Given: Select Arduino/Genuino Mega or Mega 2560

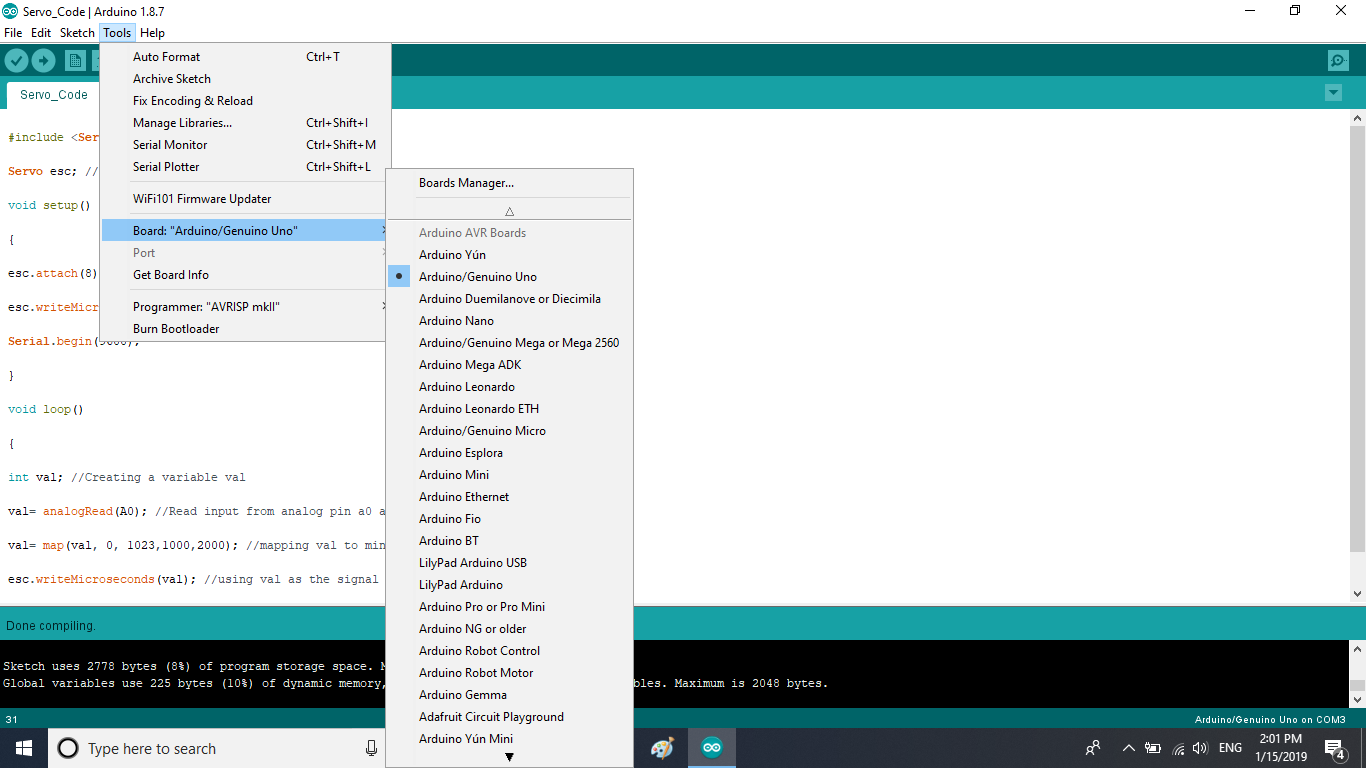Looking at the screenshot, I should tap(509, 343).
